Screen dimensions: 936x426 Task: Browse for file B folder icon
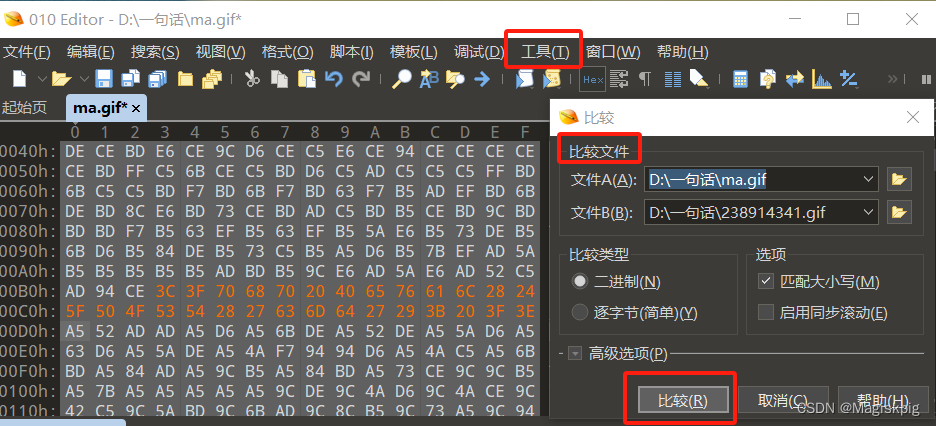899,212
